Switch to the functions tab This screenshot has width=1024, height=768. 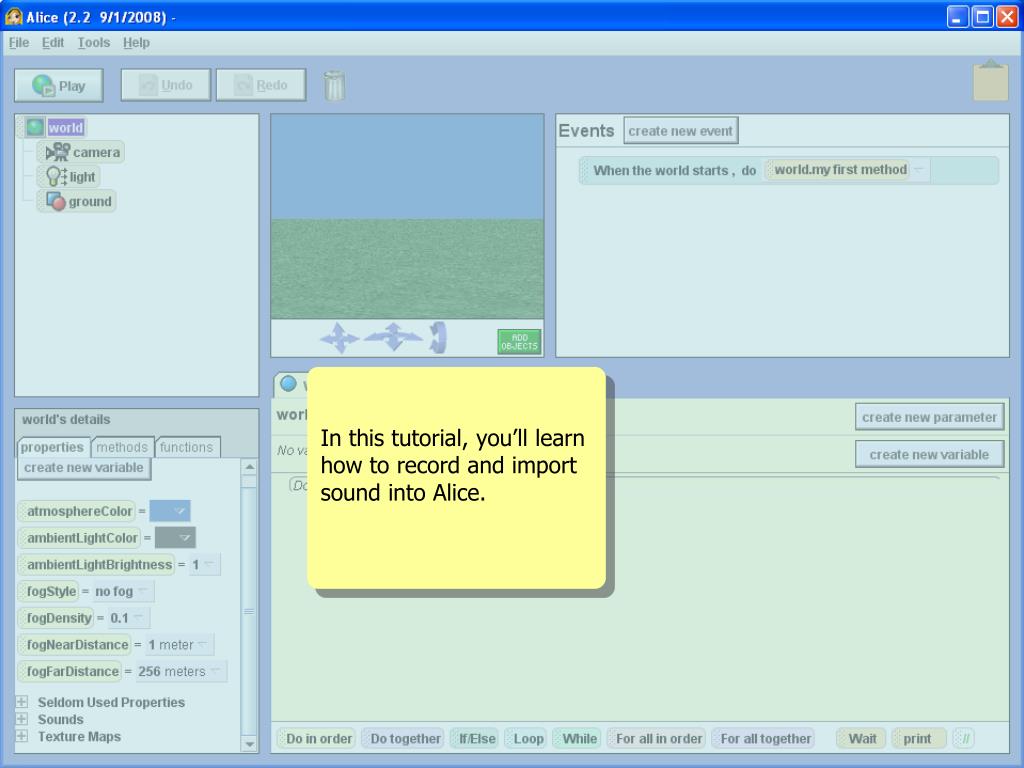(187, 447)
